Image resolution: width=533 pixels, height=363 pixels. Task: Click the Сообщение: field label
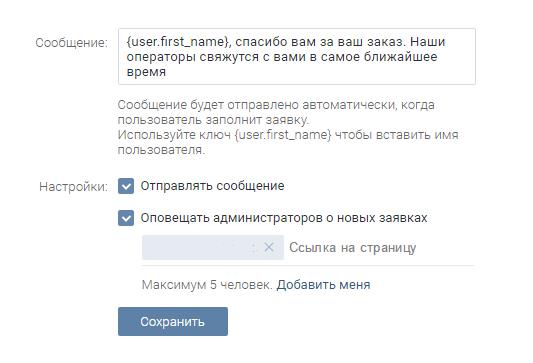pyautogui.click(x=71, y=43)
